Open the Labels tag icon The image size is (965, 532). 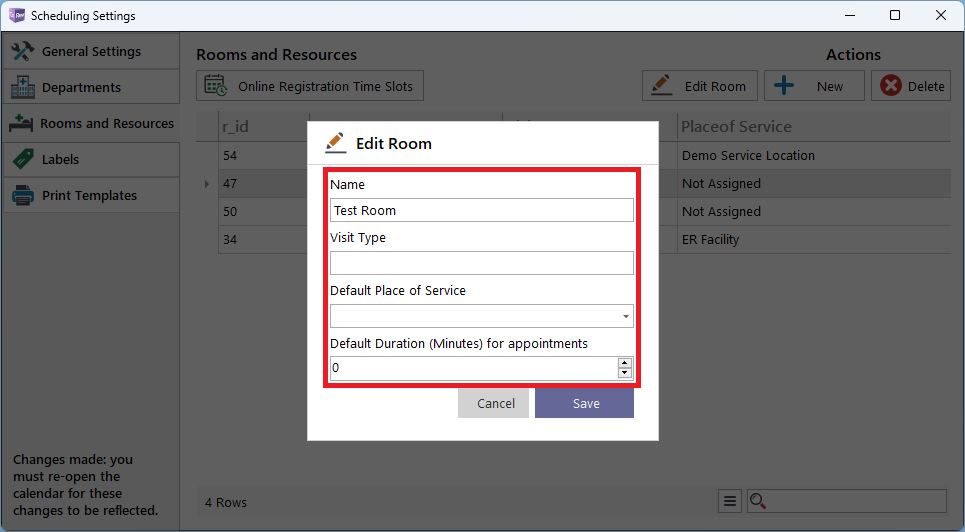point(23,159)
